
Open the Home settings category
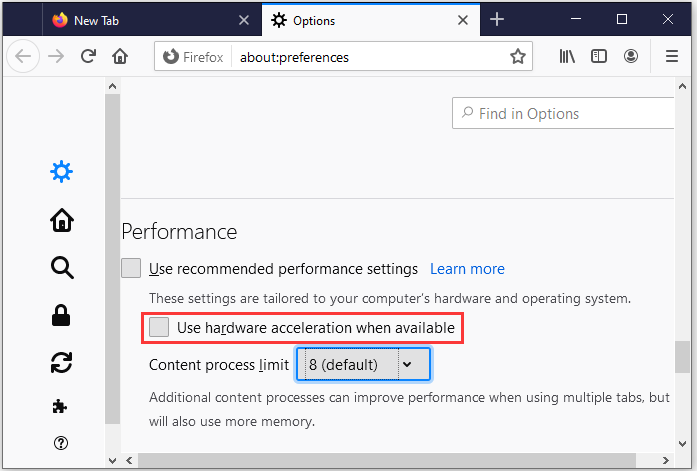click(x=62, y=220)
